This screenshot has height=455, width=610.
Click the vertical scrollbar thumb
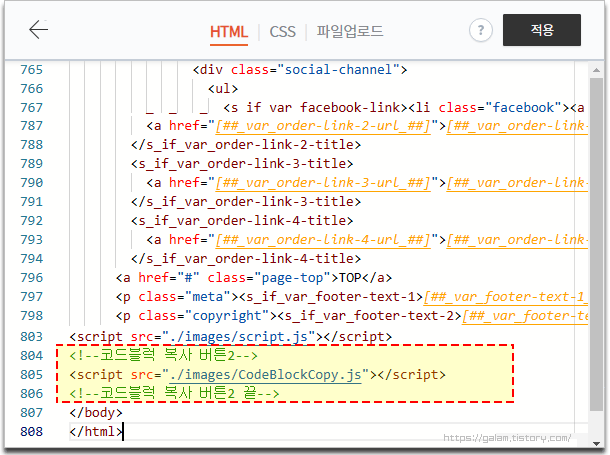tap(596, 244)
